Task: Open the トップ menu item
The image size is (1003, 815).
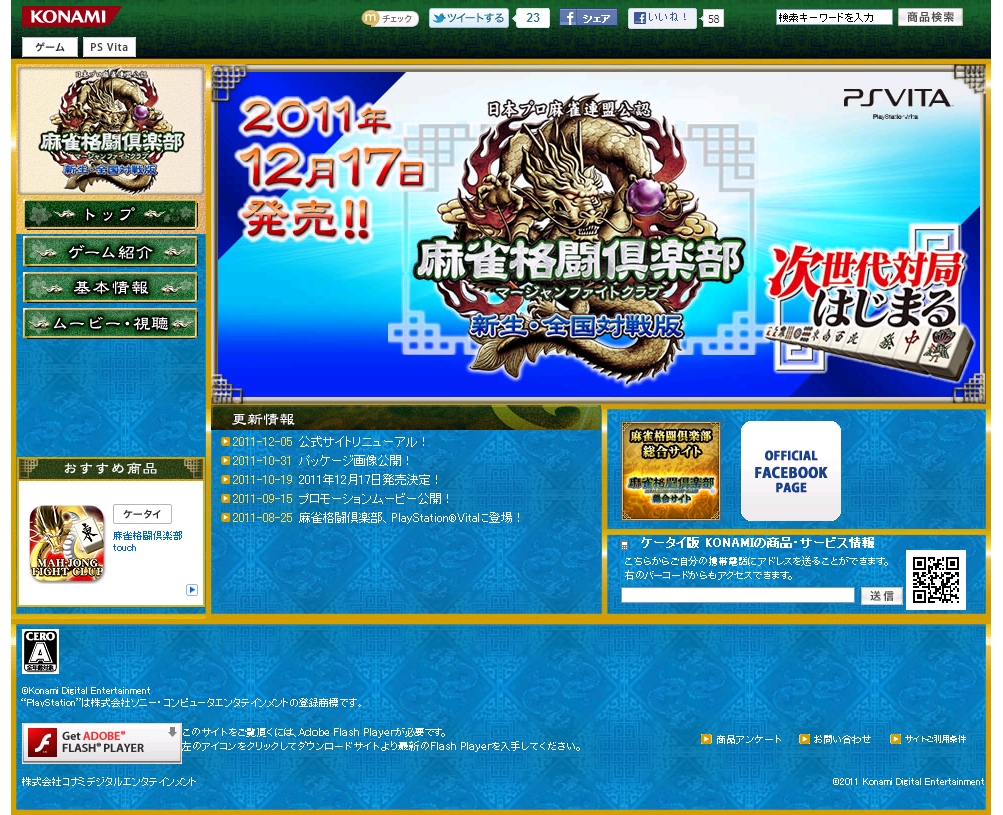Action: coord(110,215)
